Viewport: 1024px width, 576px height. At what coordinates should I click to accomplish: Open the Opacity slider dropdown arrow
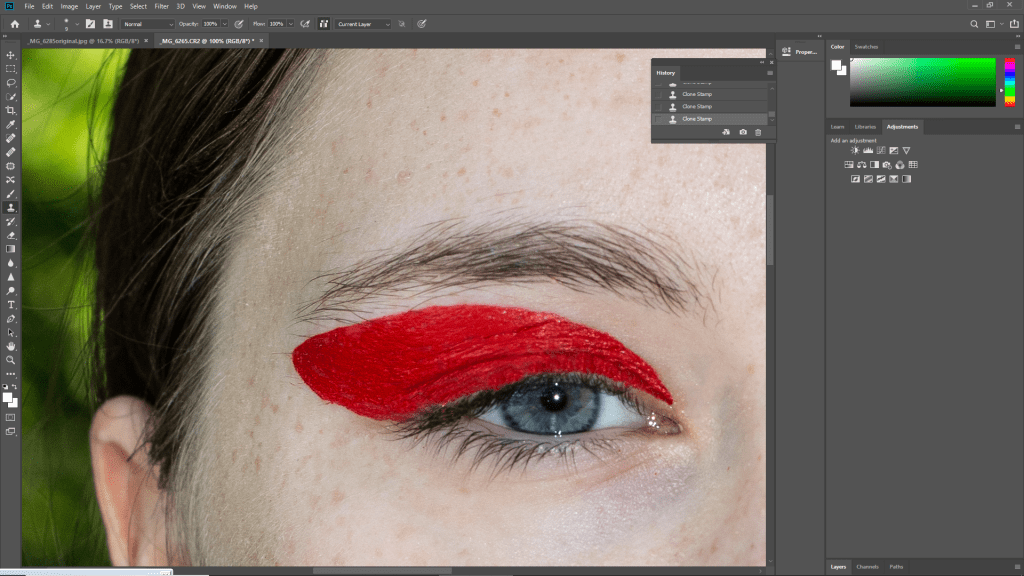[x=224, y=23]
